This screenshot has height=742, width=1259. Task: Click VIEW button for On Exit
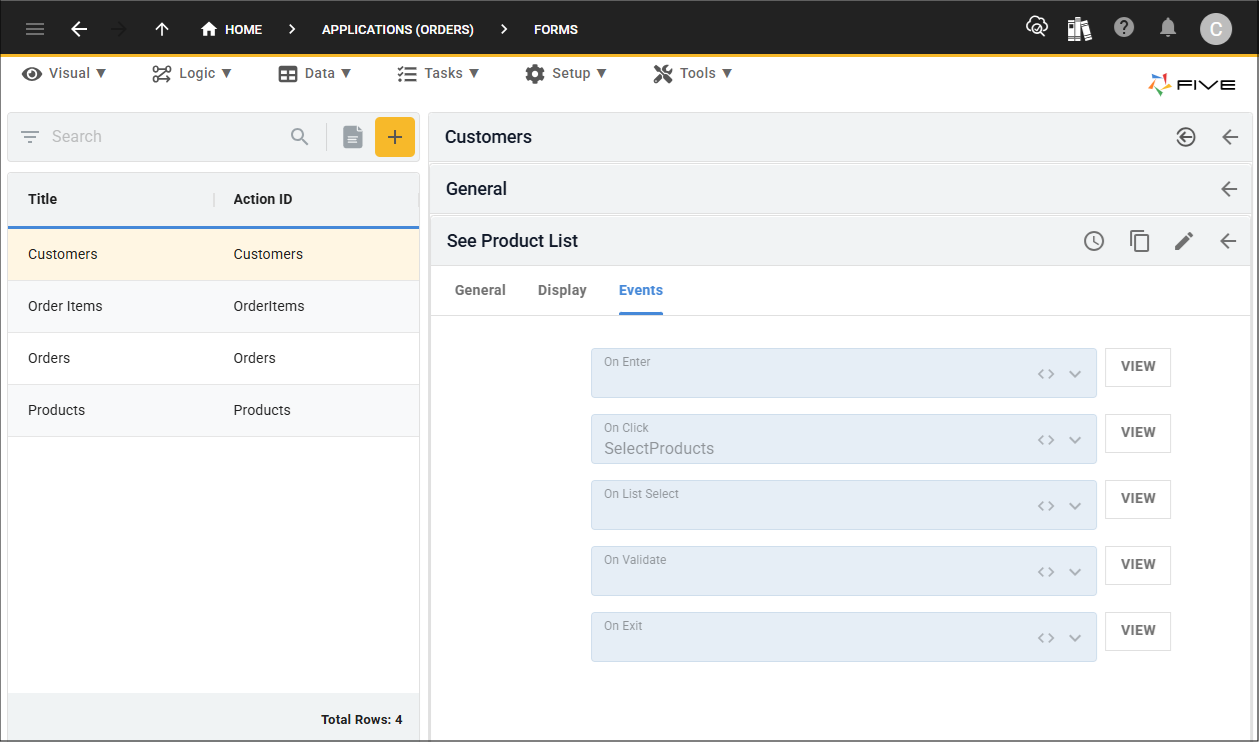point(1138,631)
